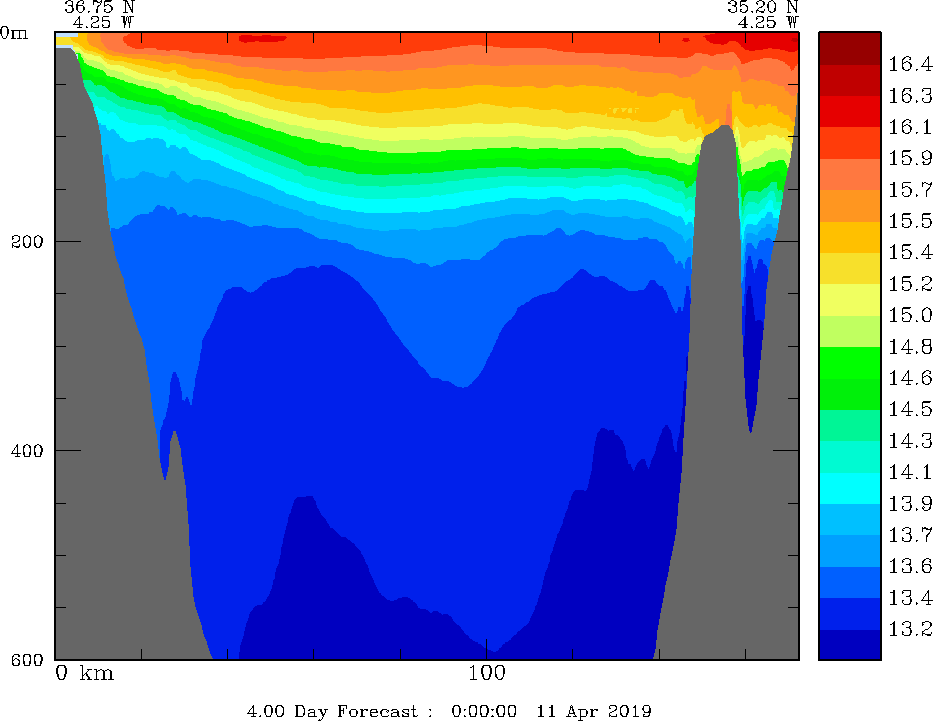Click the 14.3 colorbar label

[910, 441]
